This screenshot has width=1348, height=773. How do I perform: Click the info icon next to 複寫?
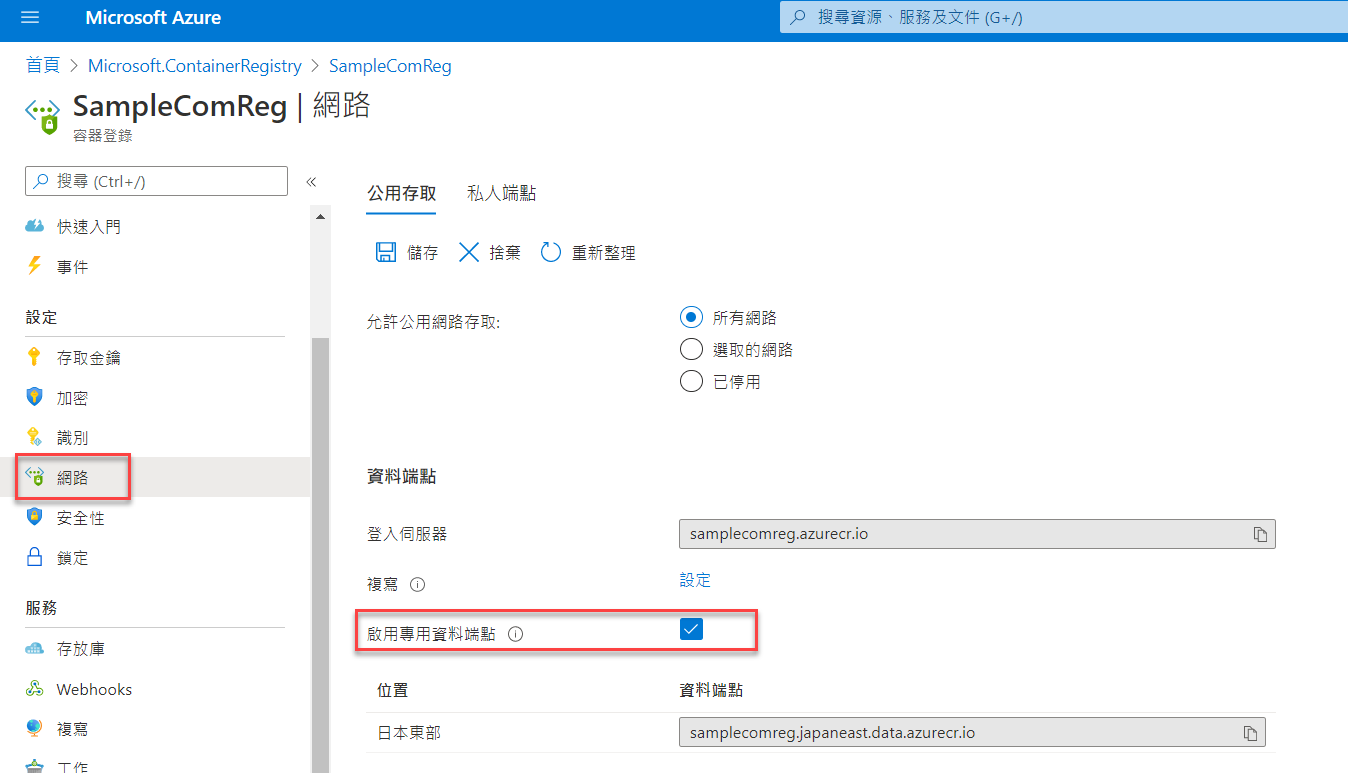coord(418,584)
